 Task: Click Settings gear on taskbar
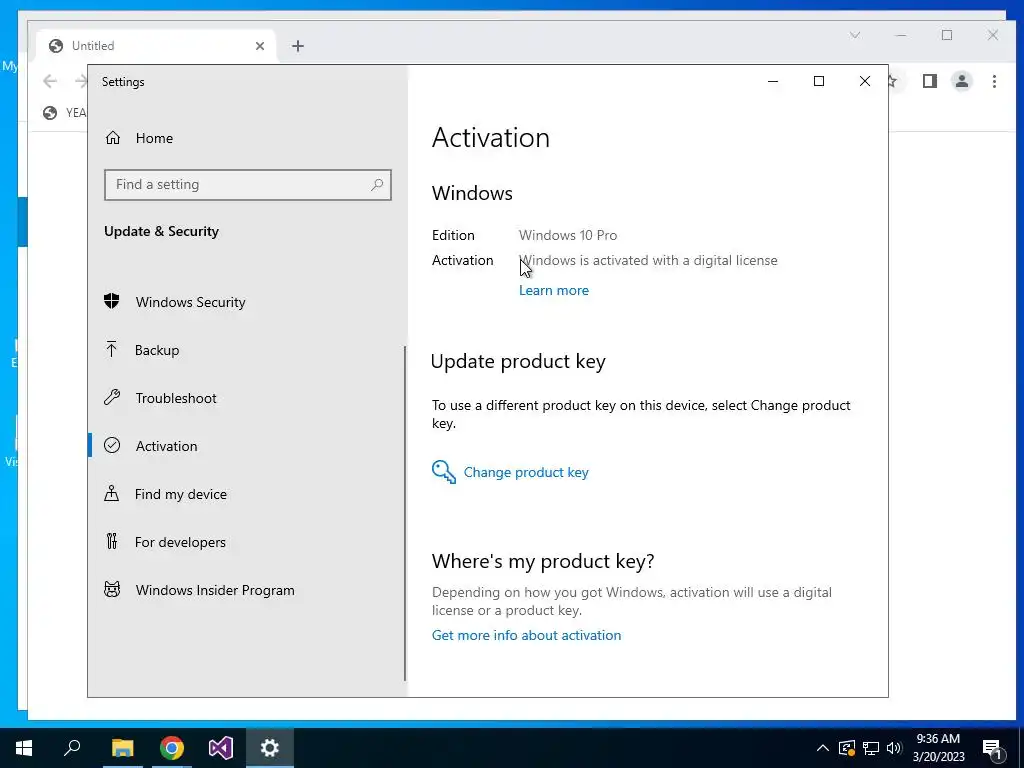pyautogui.click(x=270, y=748)
